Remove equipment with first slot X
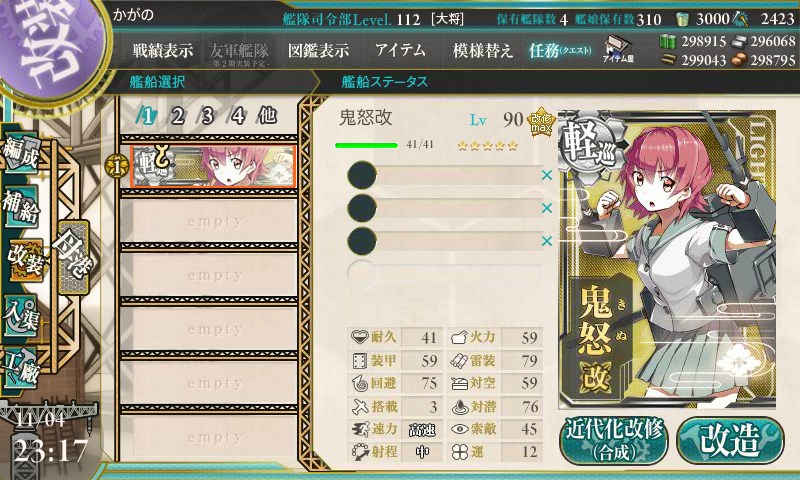800x480 pixels. [x=547, y=175]
